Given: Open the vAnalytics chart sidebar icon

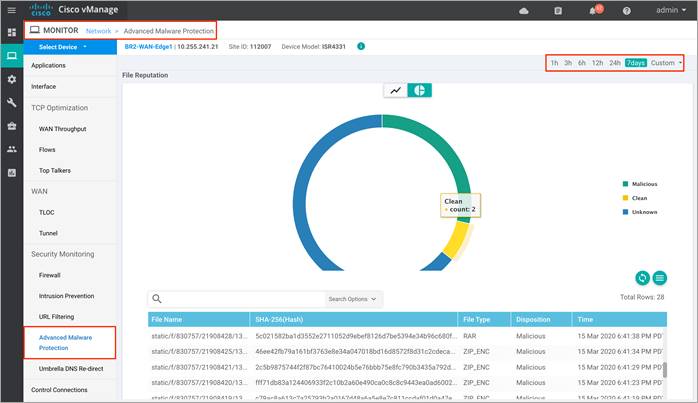Looking at the screenshot, I should pyautogui.click(x=12, y=173).
